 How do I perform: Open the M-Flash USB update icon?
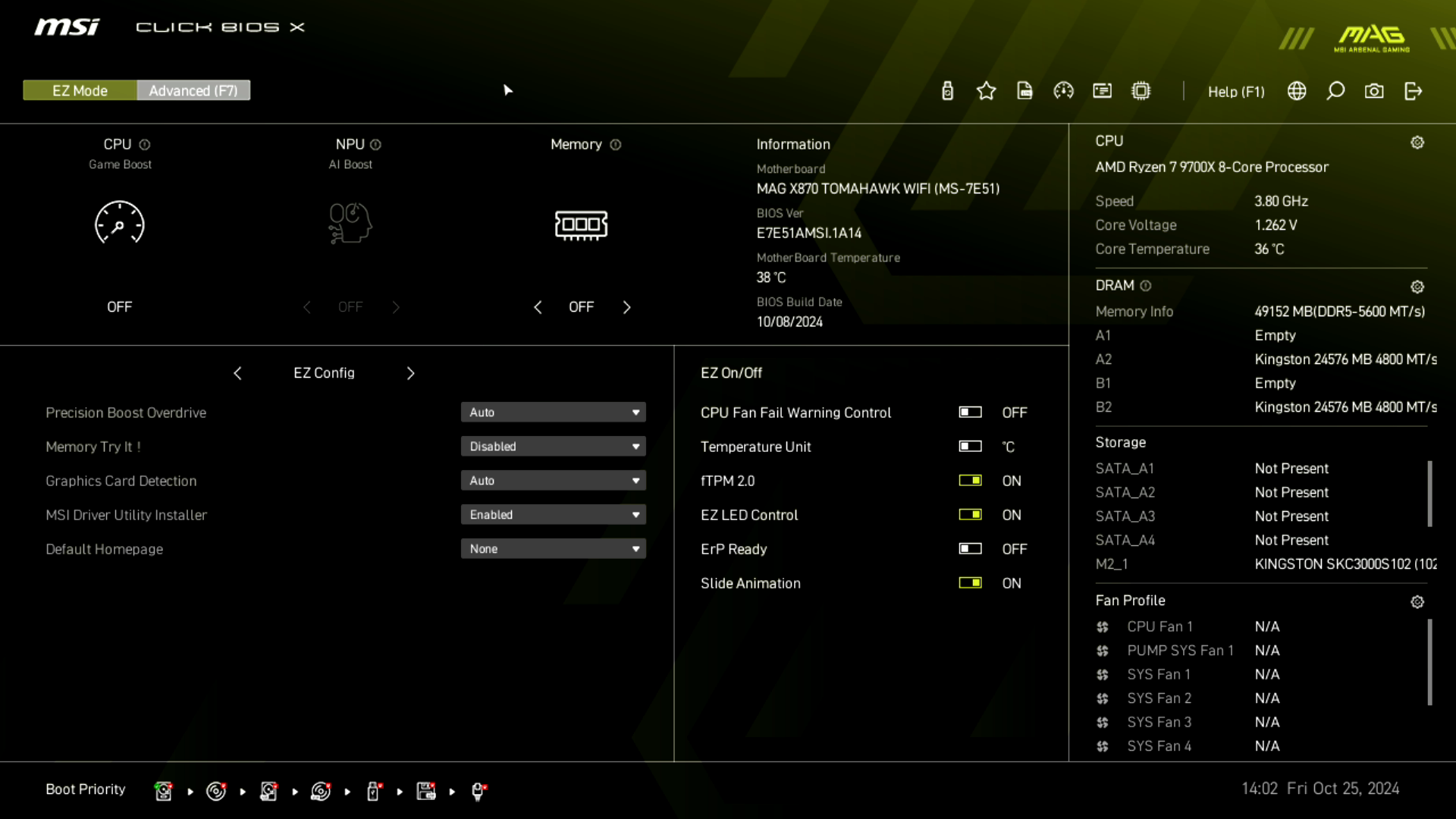[947, 91]
